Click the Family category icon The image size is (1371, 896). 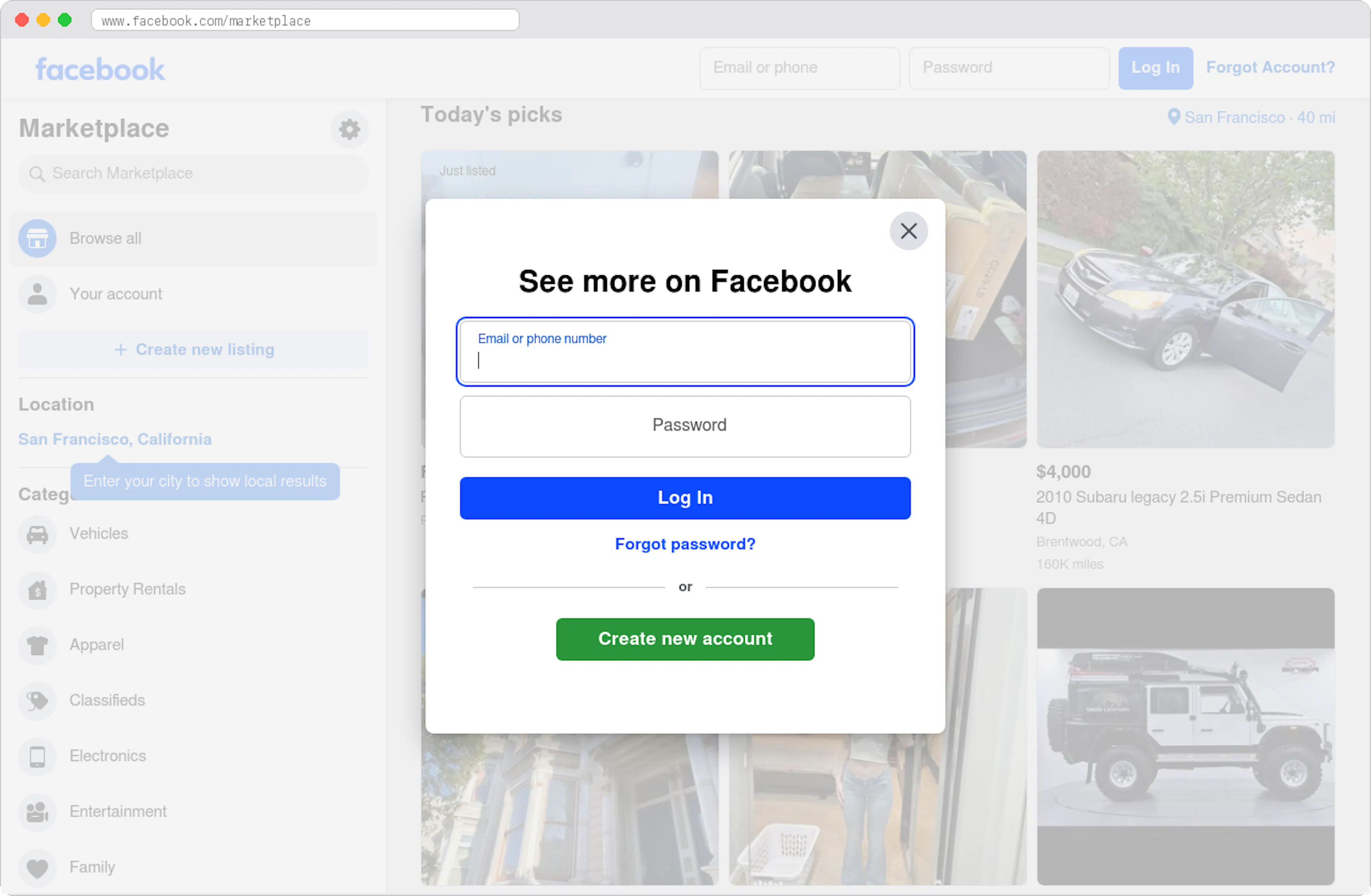click(x=37, y=867)
